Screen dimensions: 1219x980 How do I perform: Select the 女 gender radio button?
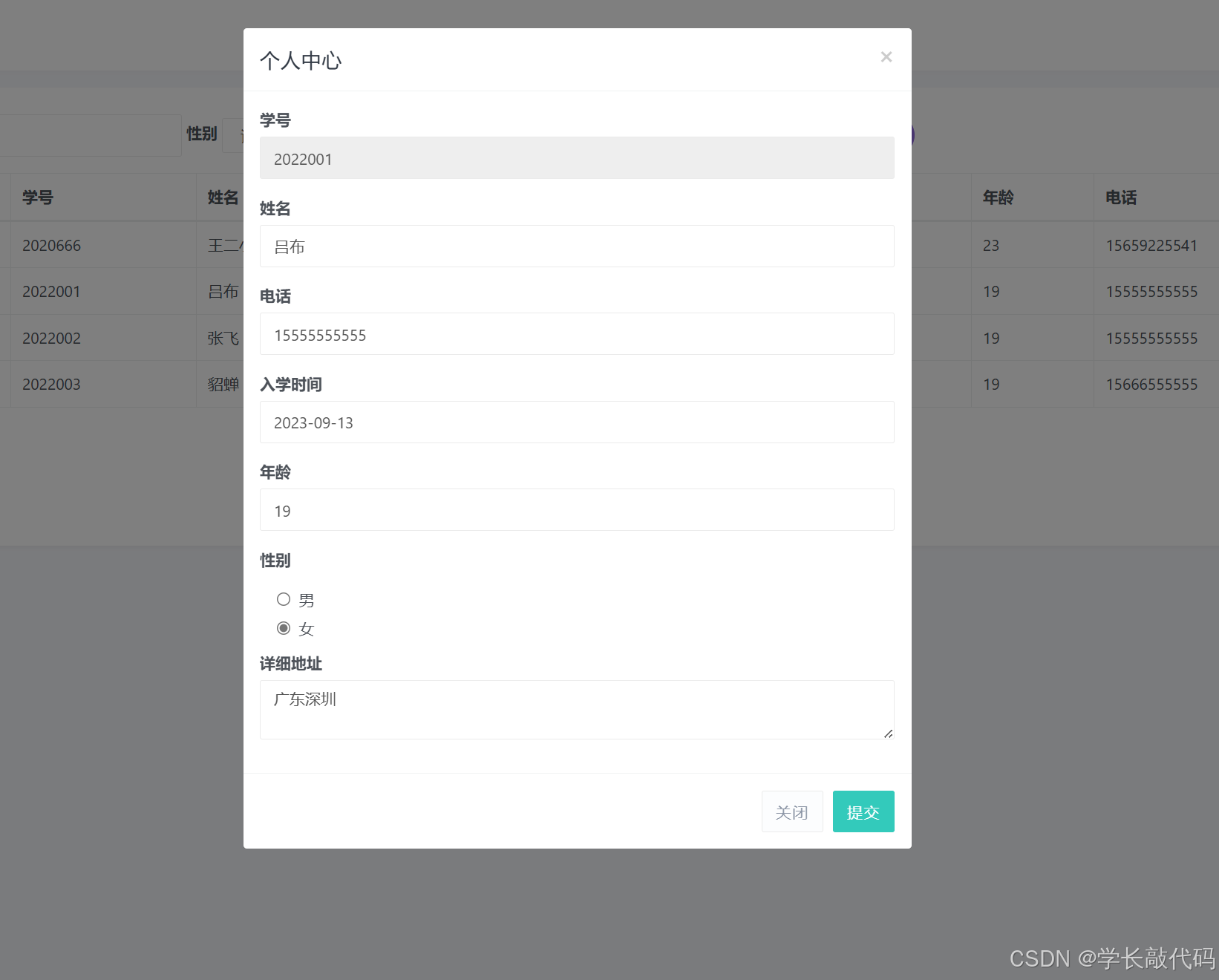[284, 627]
